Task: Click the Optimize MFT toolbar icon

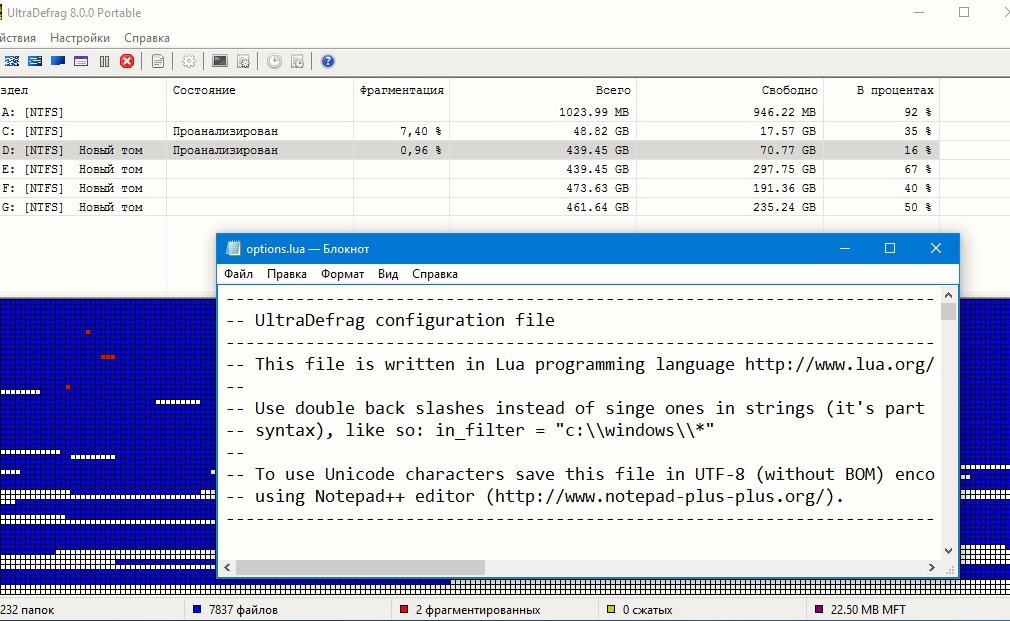Action: 81,61
